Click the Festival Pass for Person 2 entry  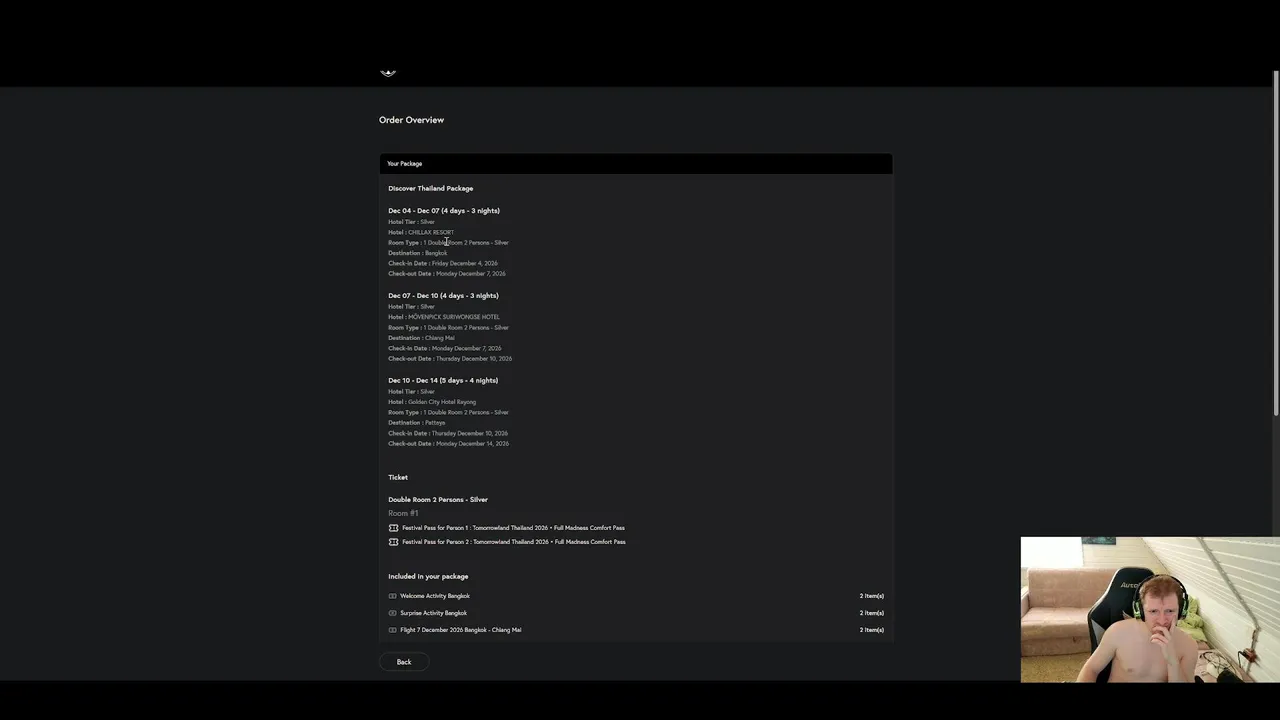(x=513, y=542)
